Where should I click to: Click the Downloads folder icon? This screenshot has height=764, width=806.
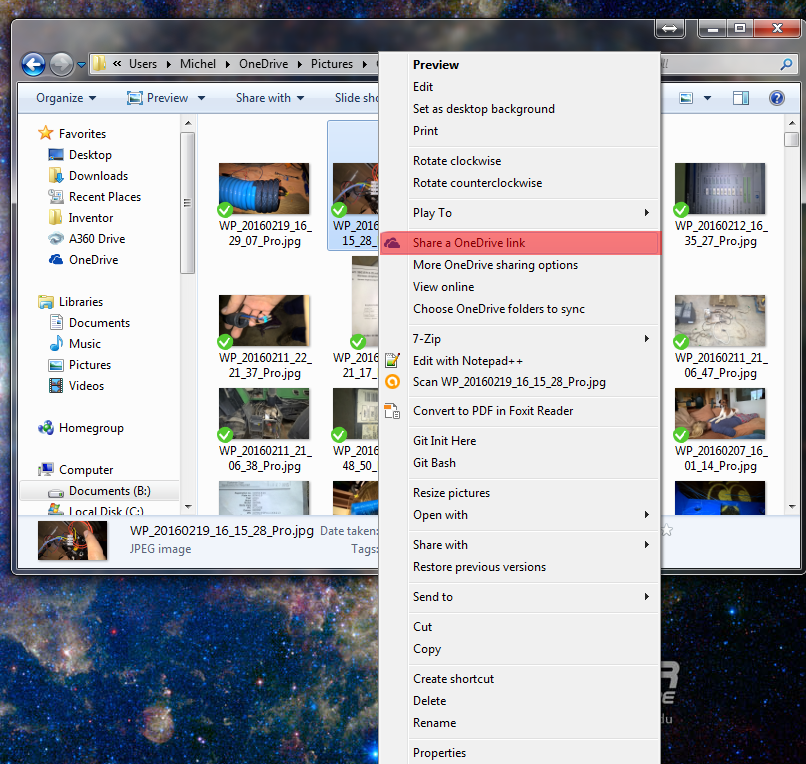[56, 176]
